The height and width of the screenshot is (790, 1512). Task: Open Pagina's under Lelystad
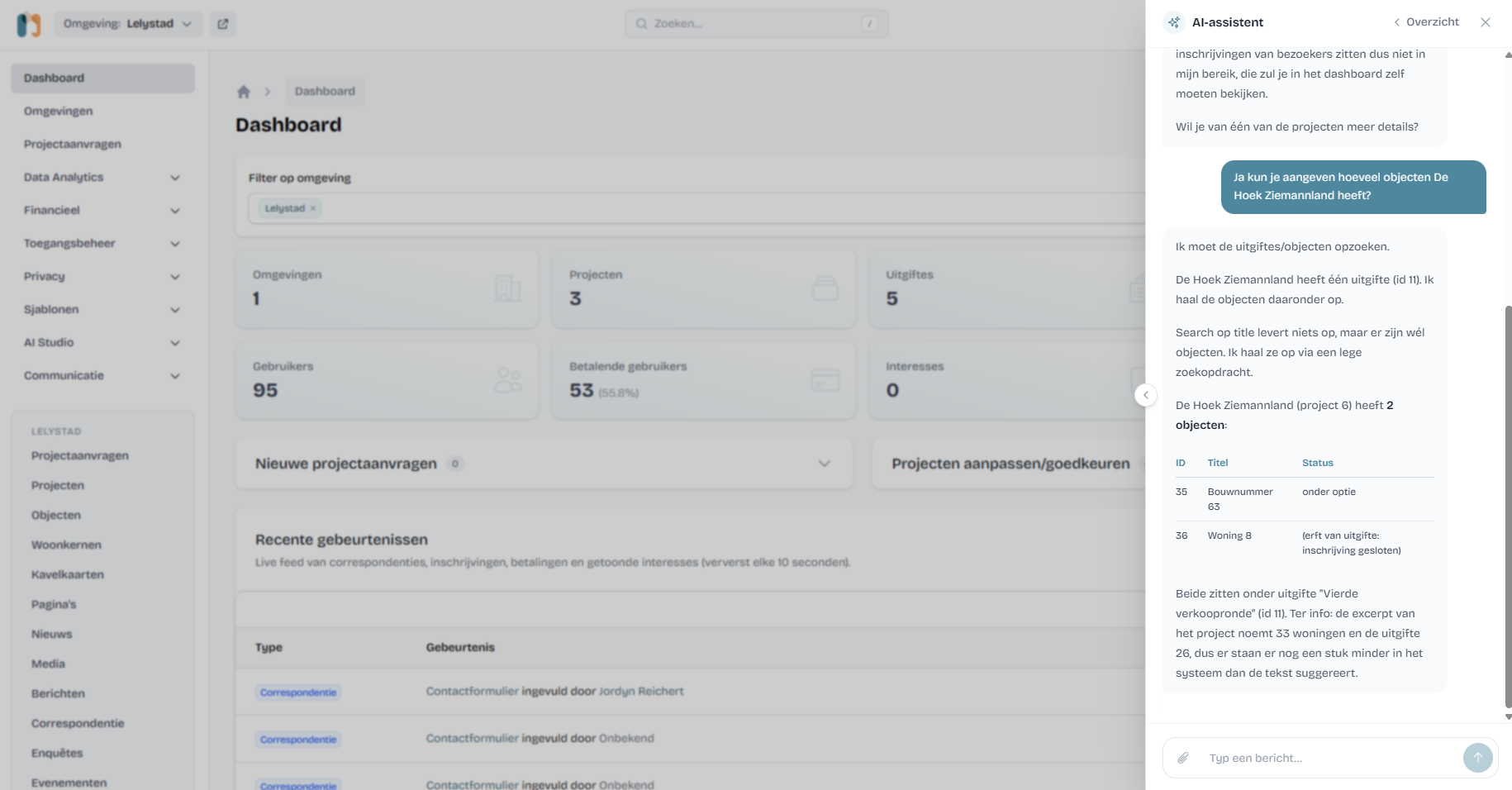tap(54, 604)
